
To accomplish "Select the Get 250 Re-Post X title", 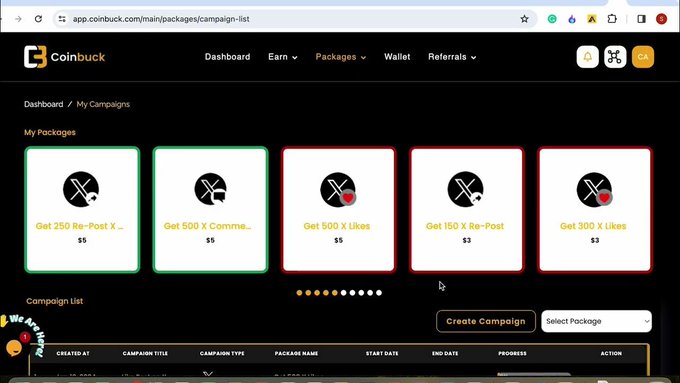I will pos(79,226).
